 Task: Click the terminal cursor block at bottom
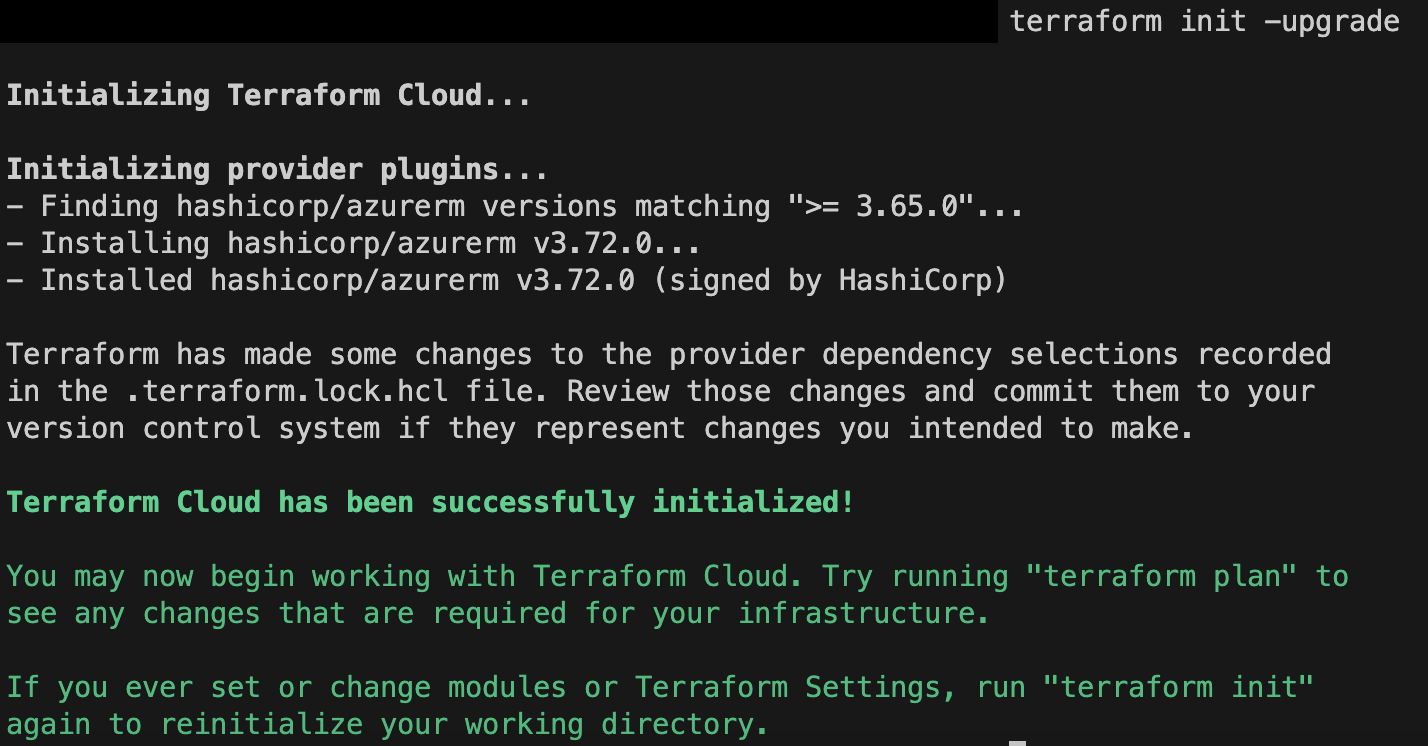(x=1017, y=743)
